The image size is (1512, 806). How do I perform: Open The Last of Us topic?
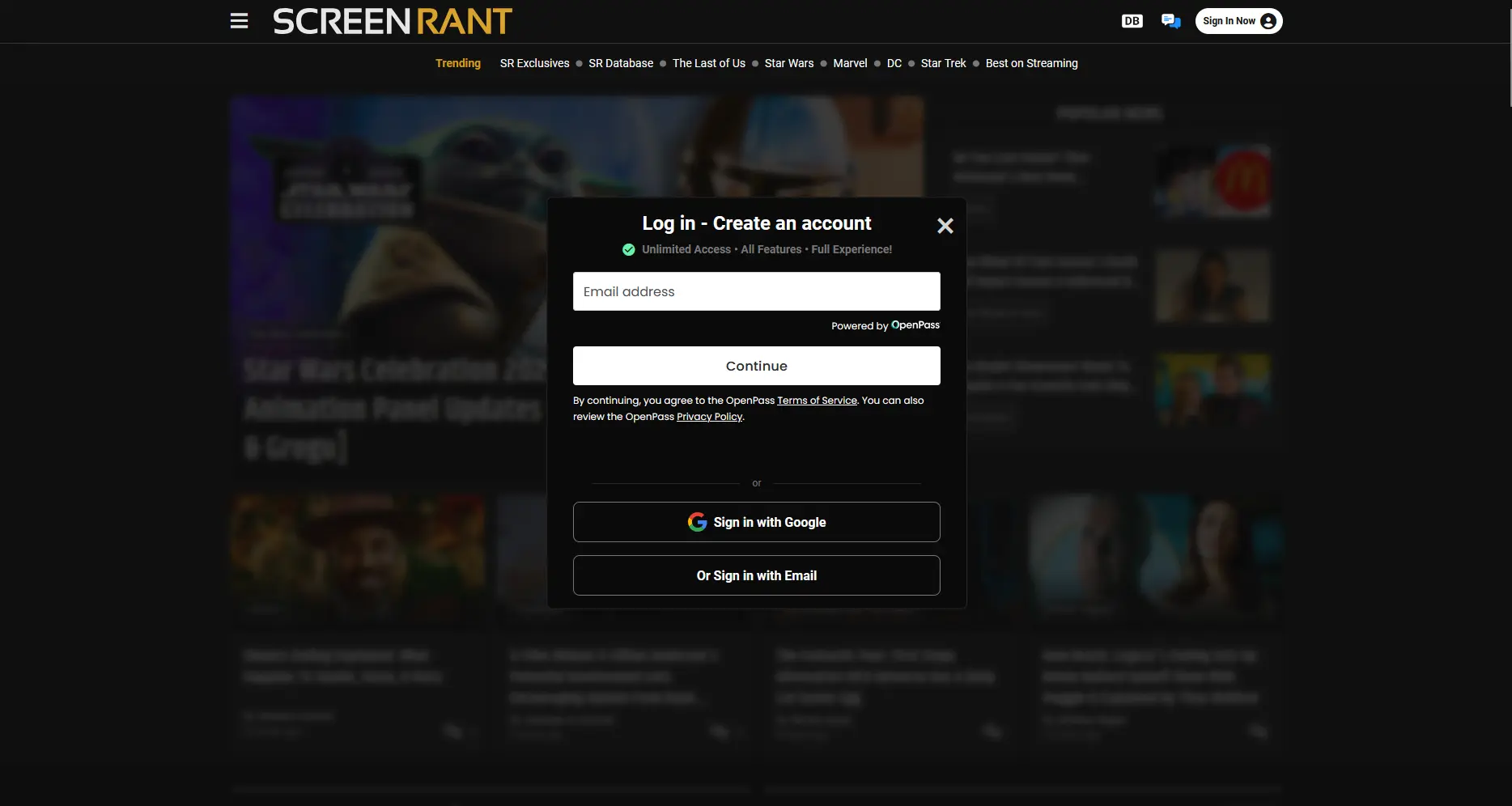(709, 63)
